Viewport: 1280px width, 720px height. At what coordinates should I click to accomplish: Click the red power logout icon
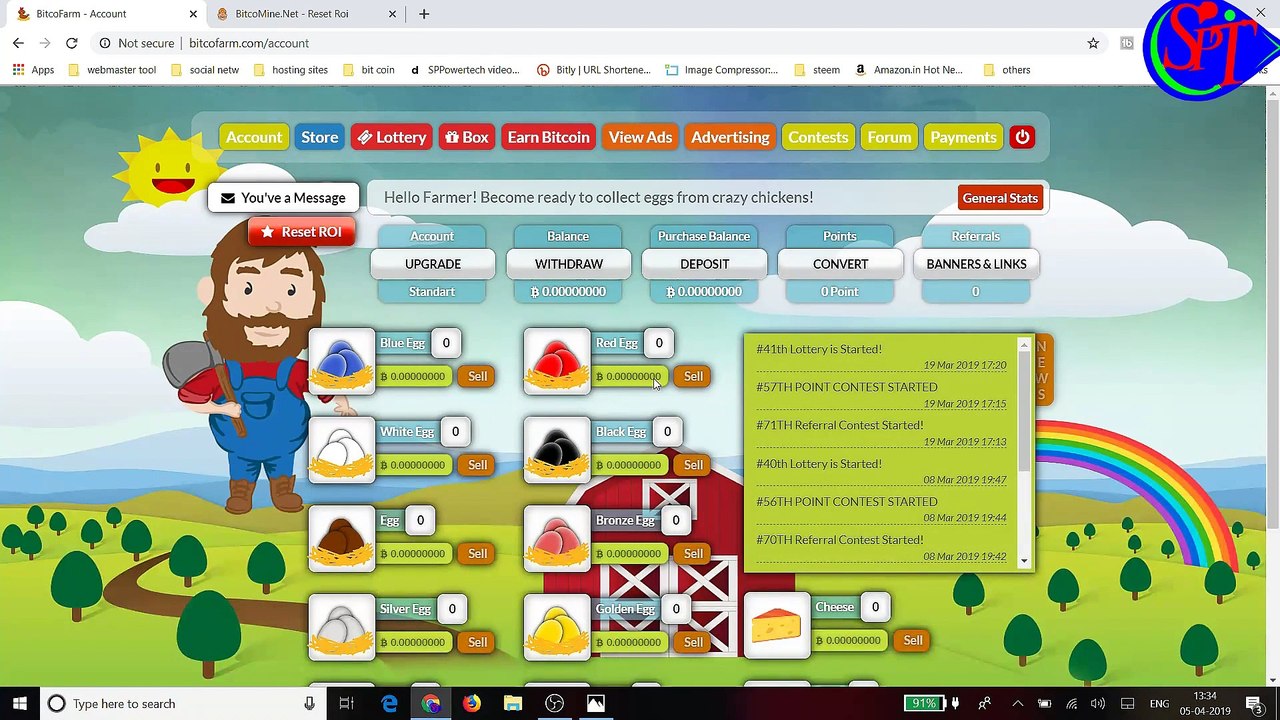click(x=1022, y=137)
